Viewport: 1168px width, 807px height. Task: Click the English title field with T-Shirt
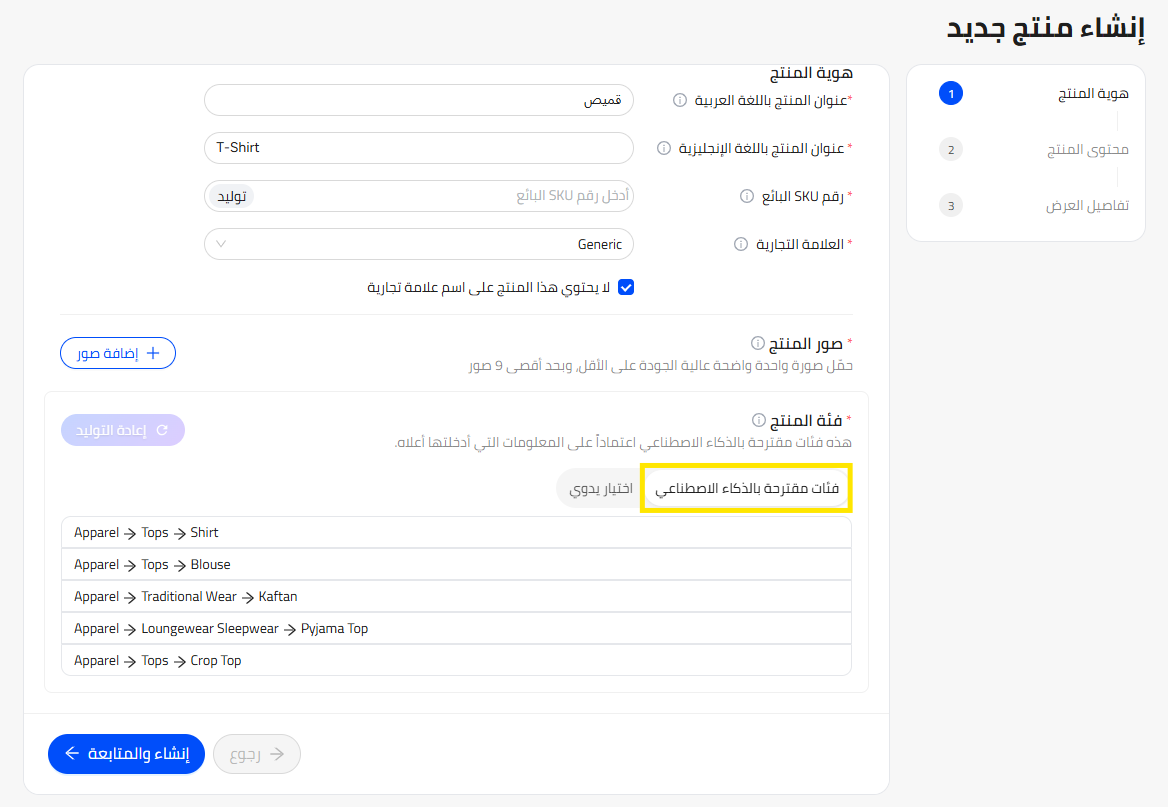[418, 148]
